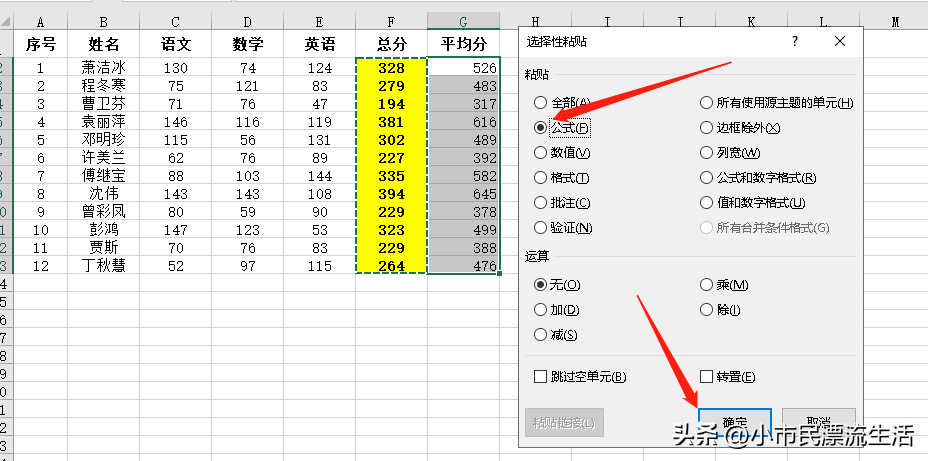Click total score cell 381
The image size is (928, 461).
[x=391, y=122]
